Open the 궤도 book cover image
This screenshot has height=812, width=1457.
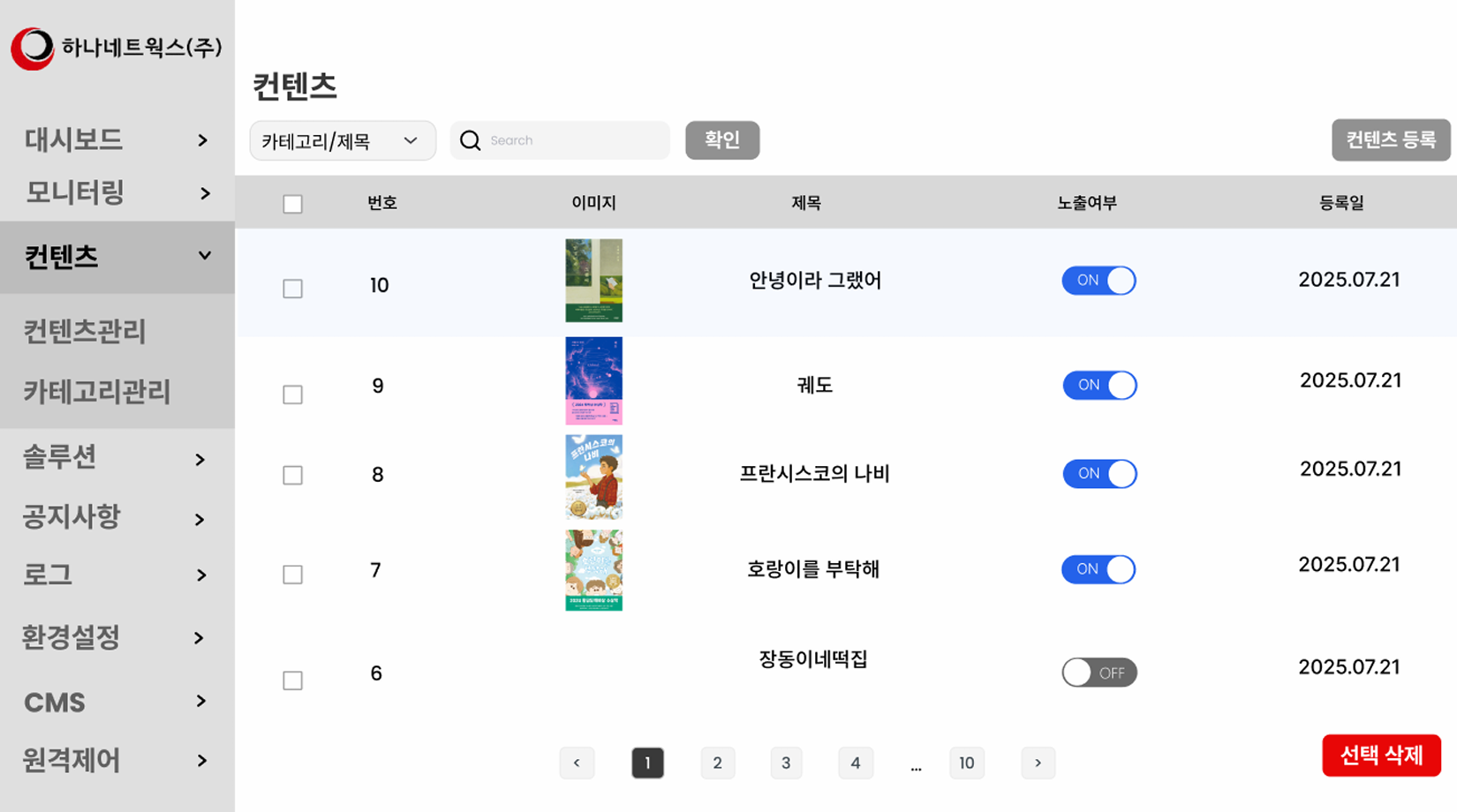point(593,380)
